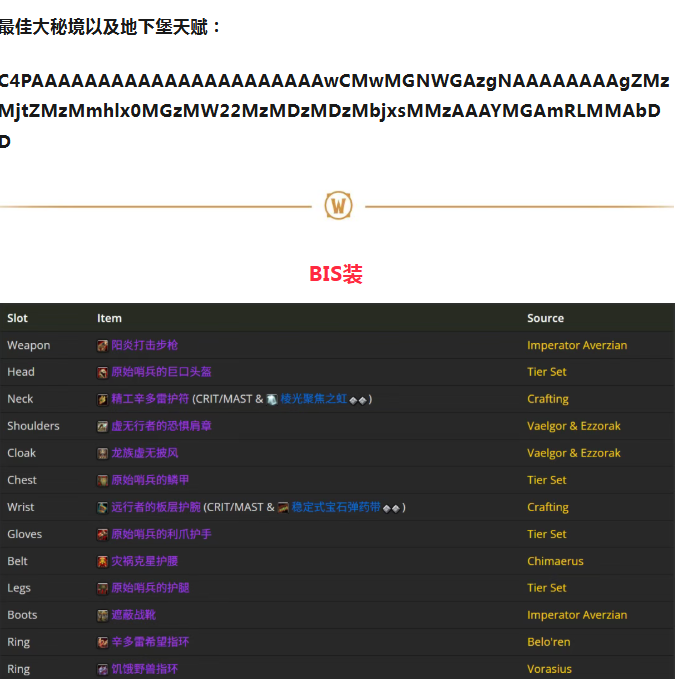Open the 稳定式宝石弹药带 link in Wrist row
The image size is (675, 679).
(335, 507)
